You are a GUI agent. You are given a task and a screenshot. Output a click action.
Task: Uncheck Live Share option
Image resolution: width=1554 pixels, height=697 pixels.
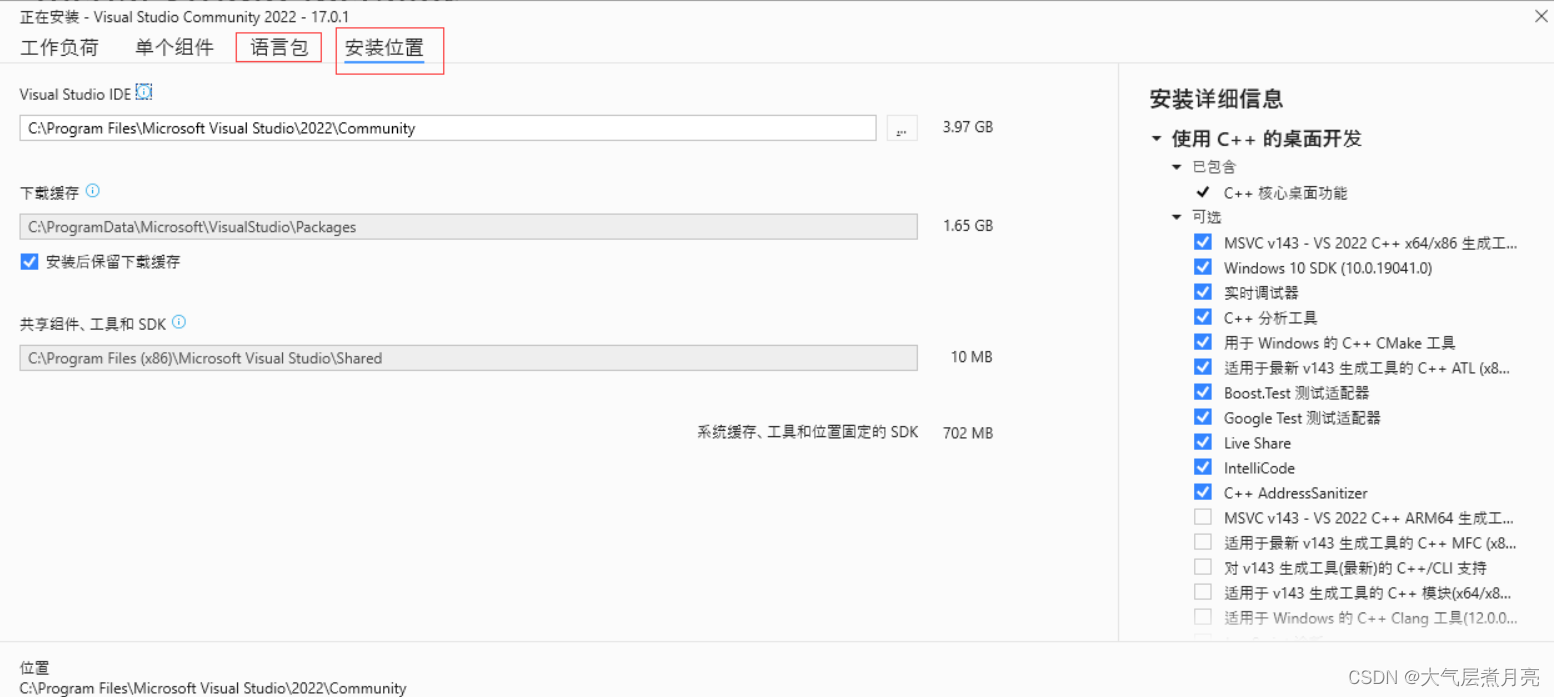[x=1203, y=442]
